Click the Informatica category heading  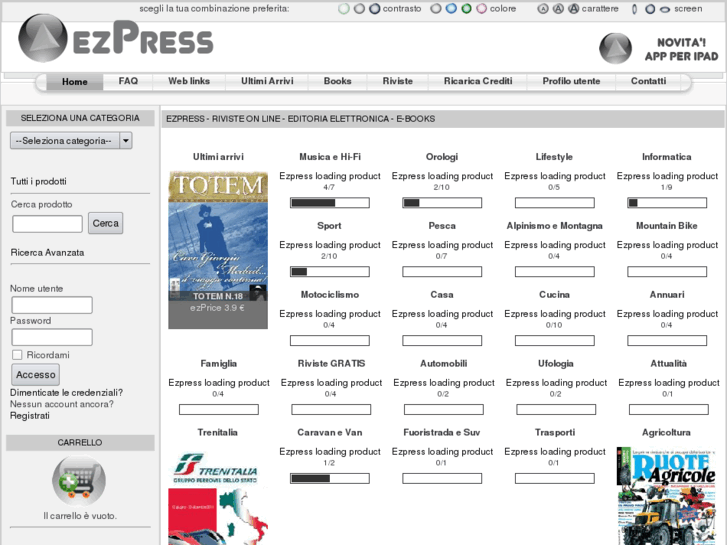666,157
